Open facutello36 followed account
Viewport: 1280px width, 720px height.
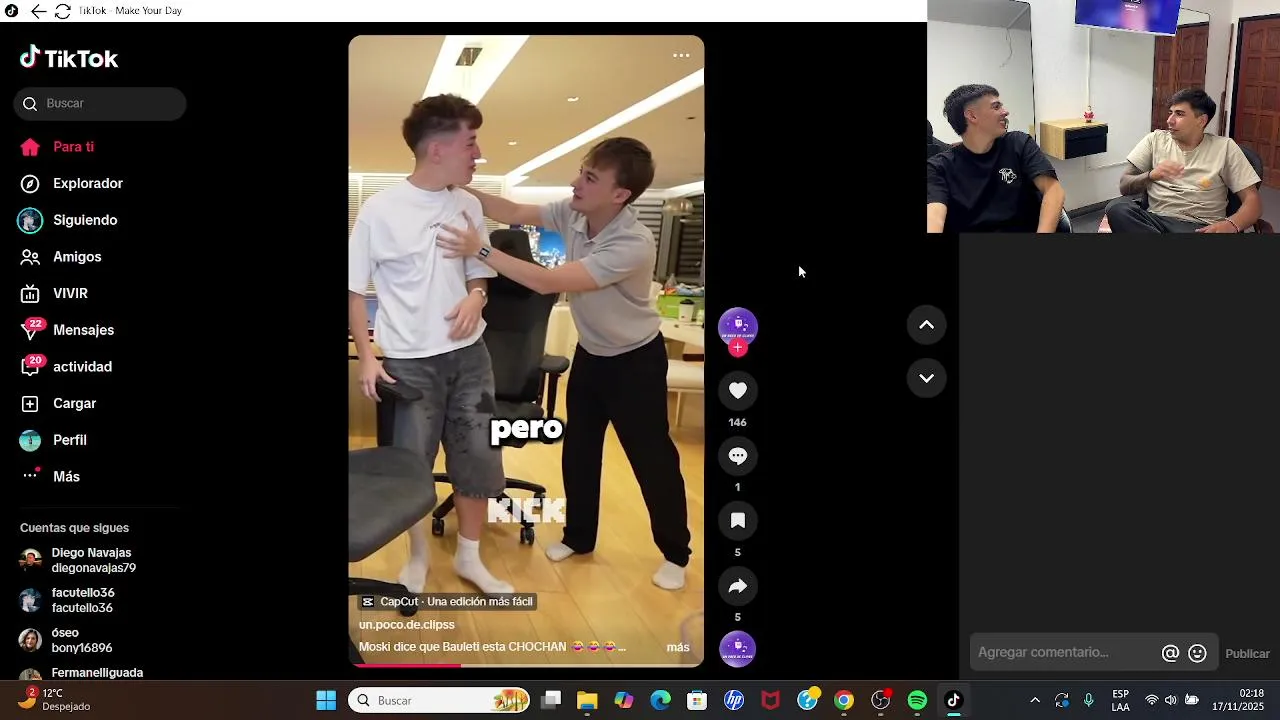tap(67, 600)
